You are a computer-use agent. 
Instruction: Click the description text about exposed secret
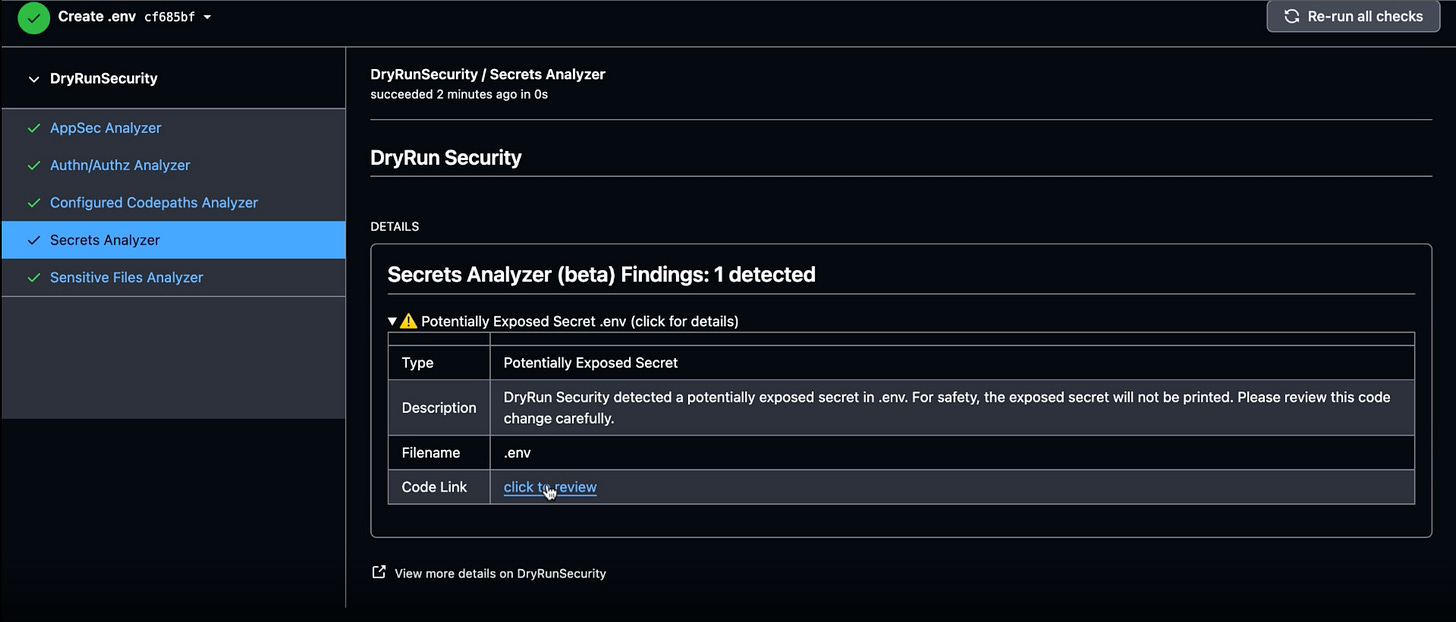(x=946, y=408)
